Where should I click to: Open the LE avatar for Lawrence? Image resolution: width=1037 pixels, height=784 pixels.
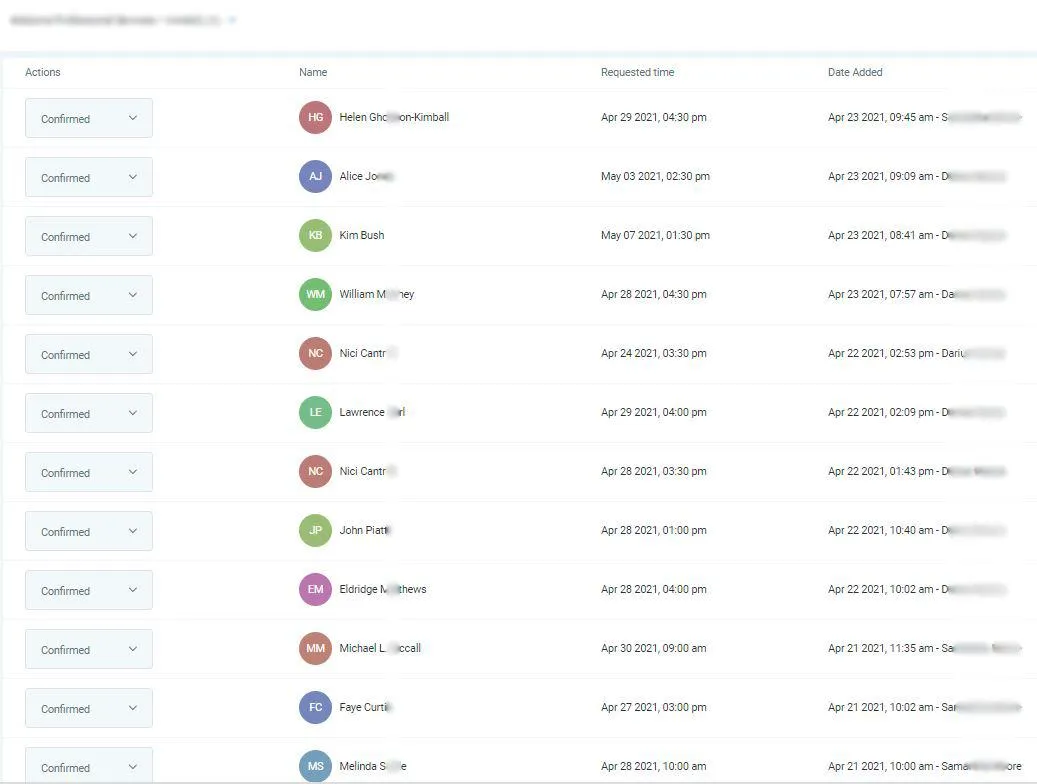click(315, 412)
